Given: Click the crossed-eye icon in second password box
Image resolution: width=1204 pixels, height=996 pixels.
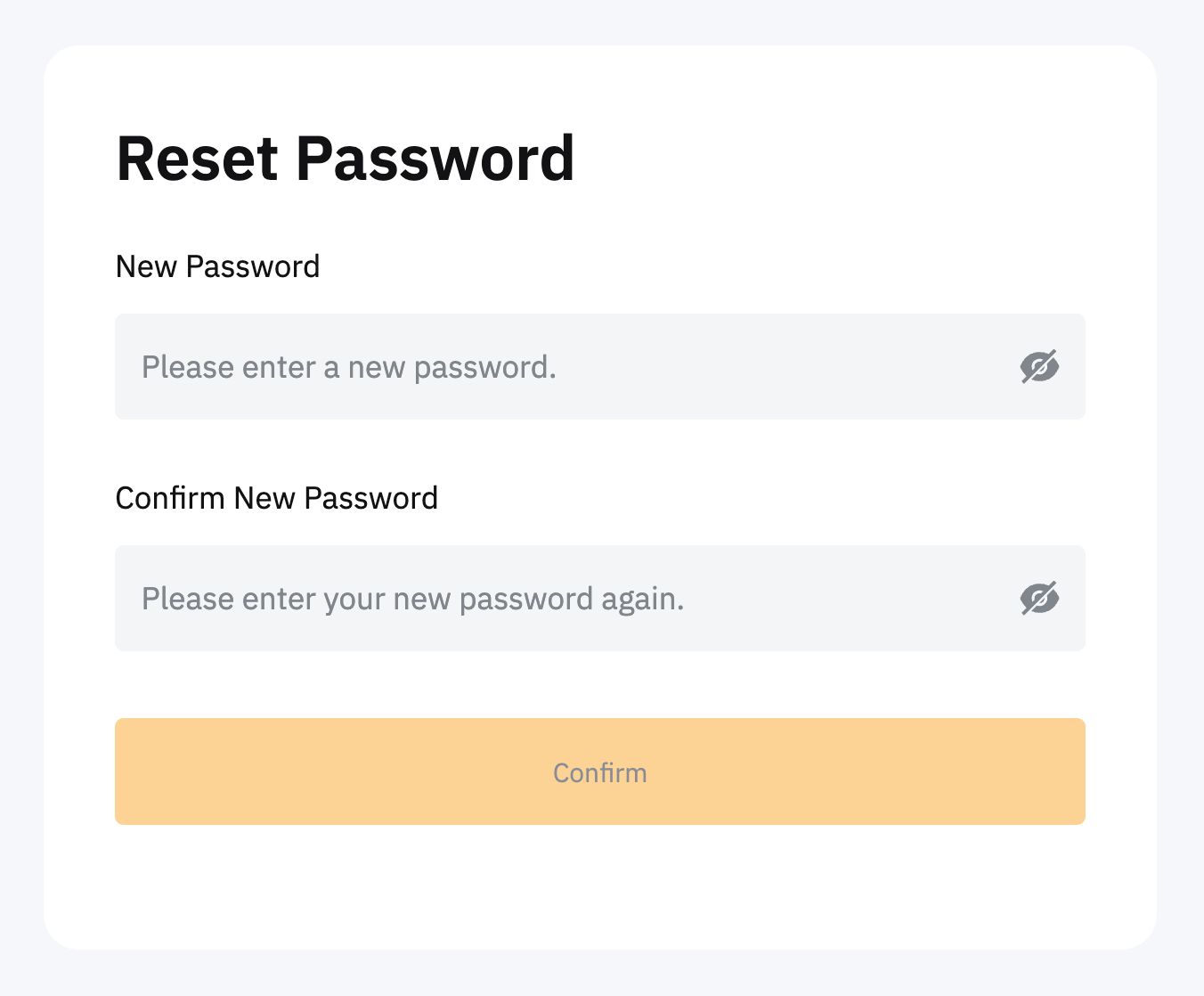Looking at the screenshot, I should click(1039, 598).
